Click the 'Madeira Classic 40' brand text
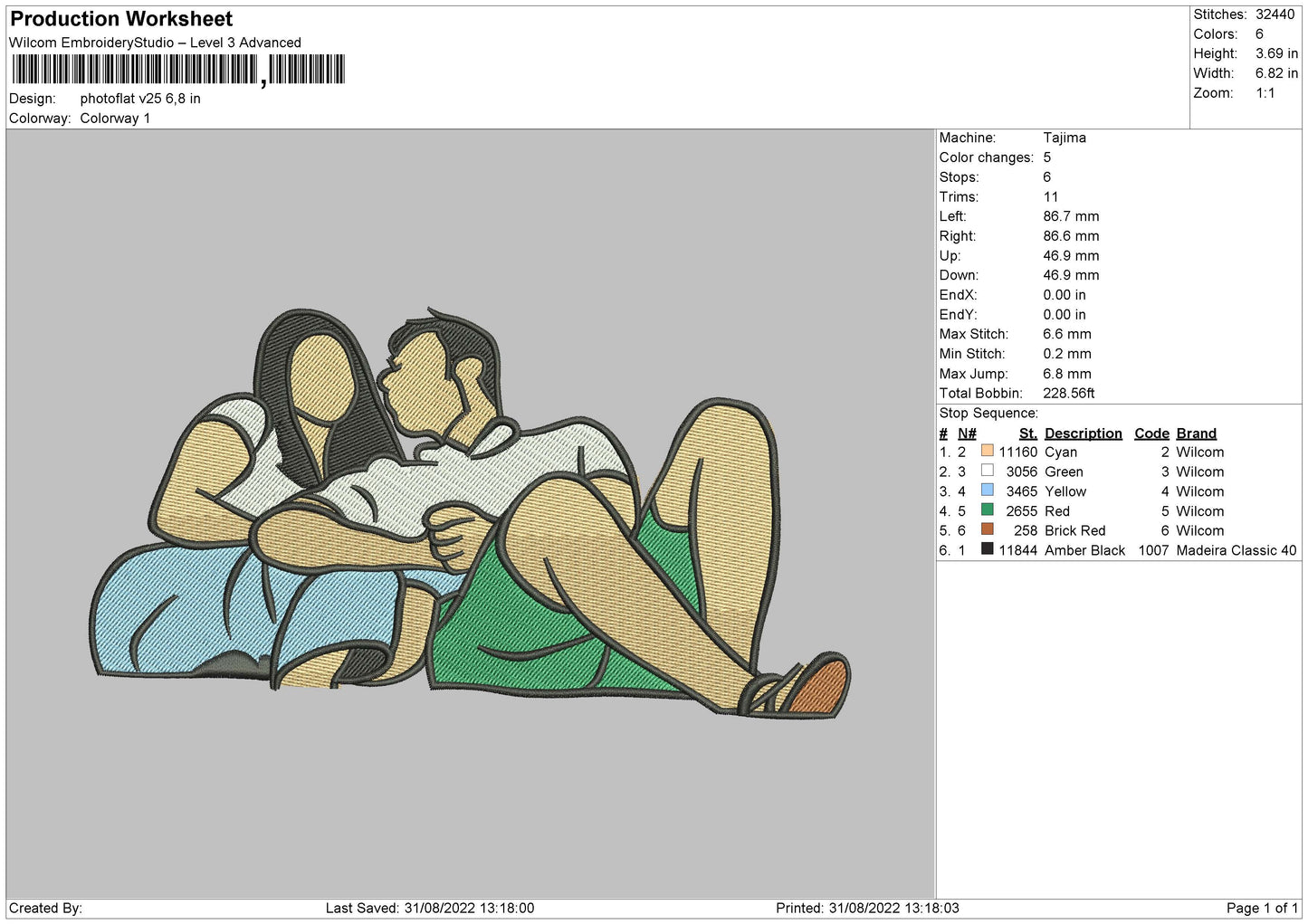 coord(1236,551)
